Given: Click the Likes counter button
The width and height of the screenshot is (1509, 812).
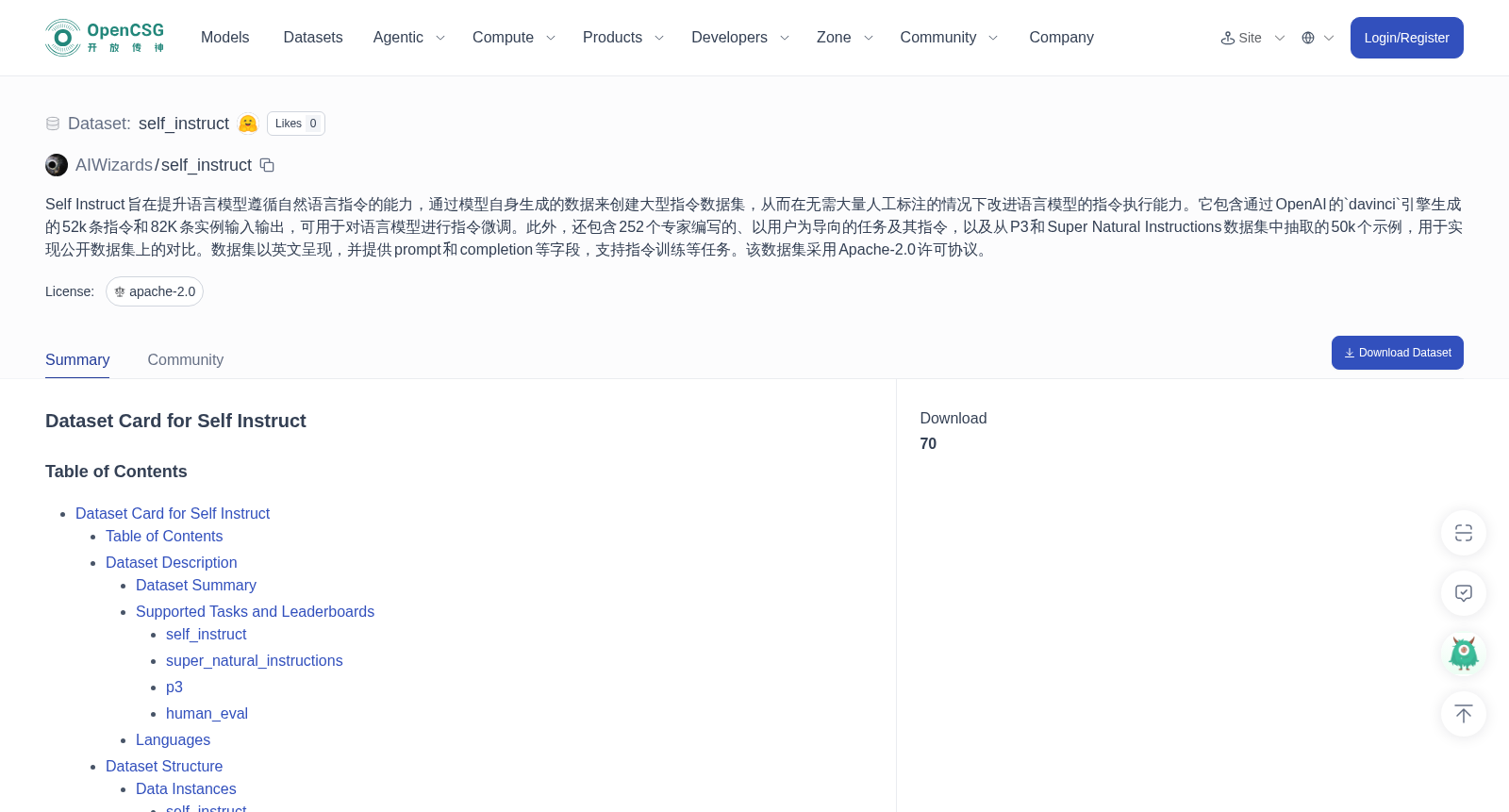Looking at the screenshot, I should tap(296, 124).
